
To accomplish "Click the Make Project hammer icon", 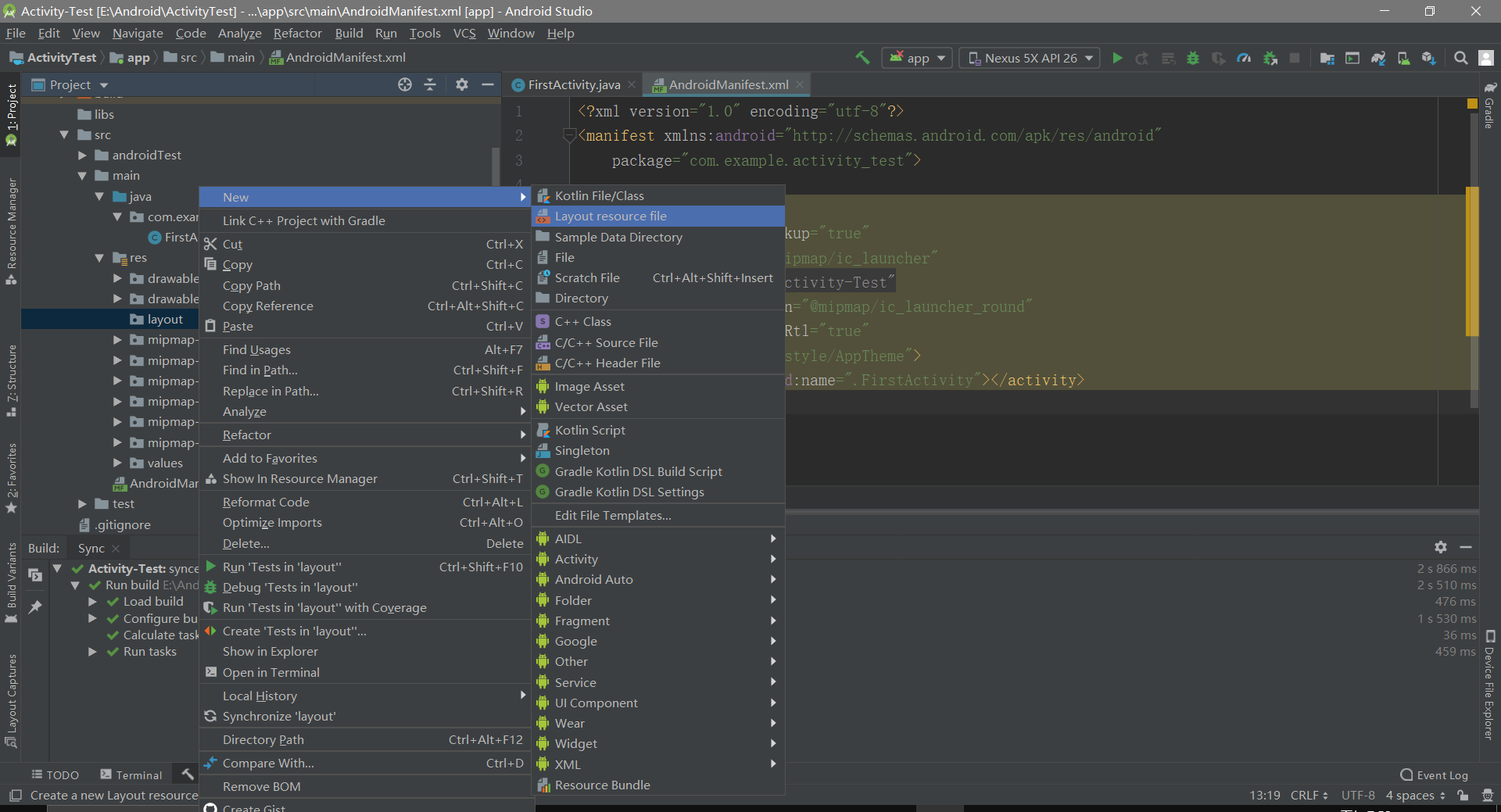I will click(x=862, y=58).
